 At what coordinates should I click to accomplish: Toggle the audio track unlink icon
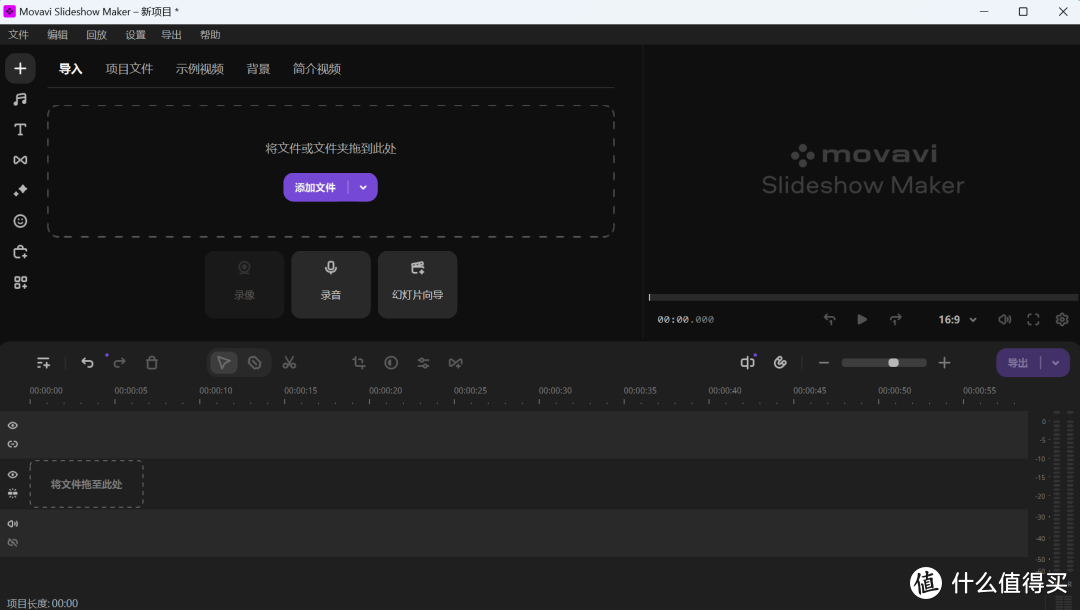(12, 543)
